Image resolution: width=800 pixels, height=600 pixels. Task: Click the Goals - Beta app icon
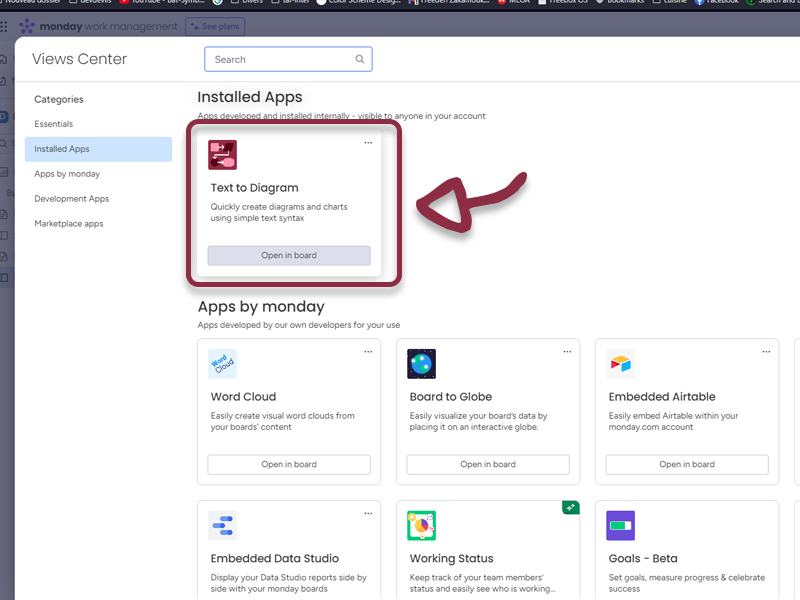click(x=621, y=526)
